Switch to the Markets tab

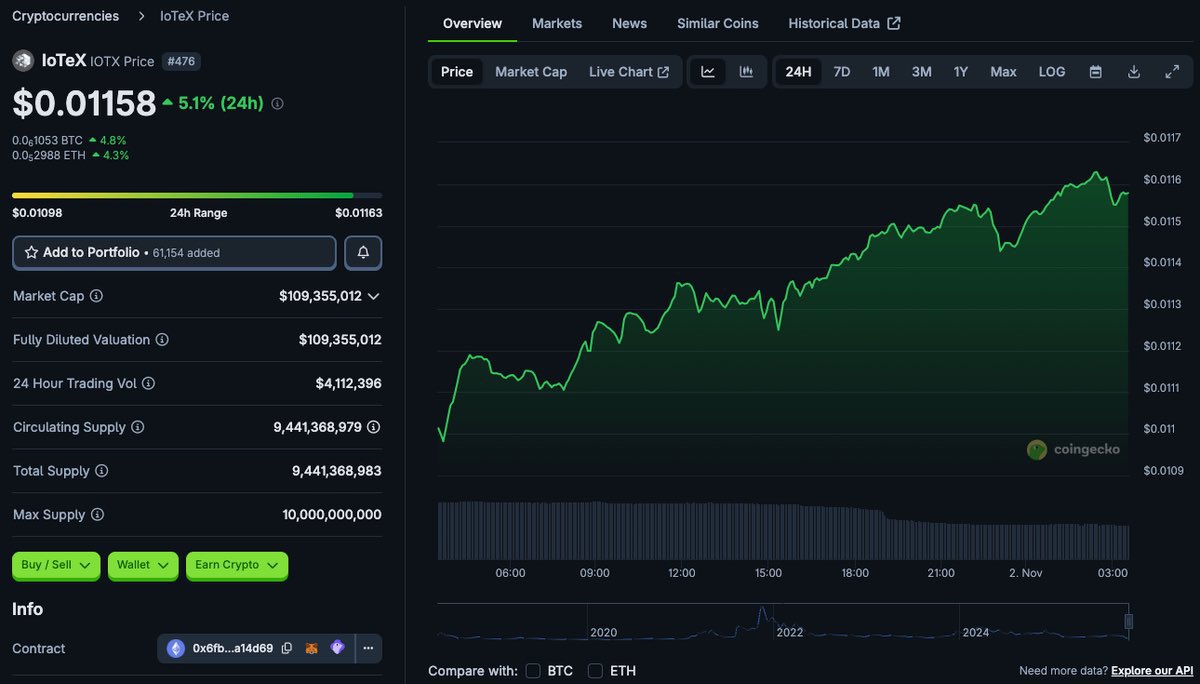click(x=557, y=23)
